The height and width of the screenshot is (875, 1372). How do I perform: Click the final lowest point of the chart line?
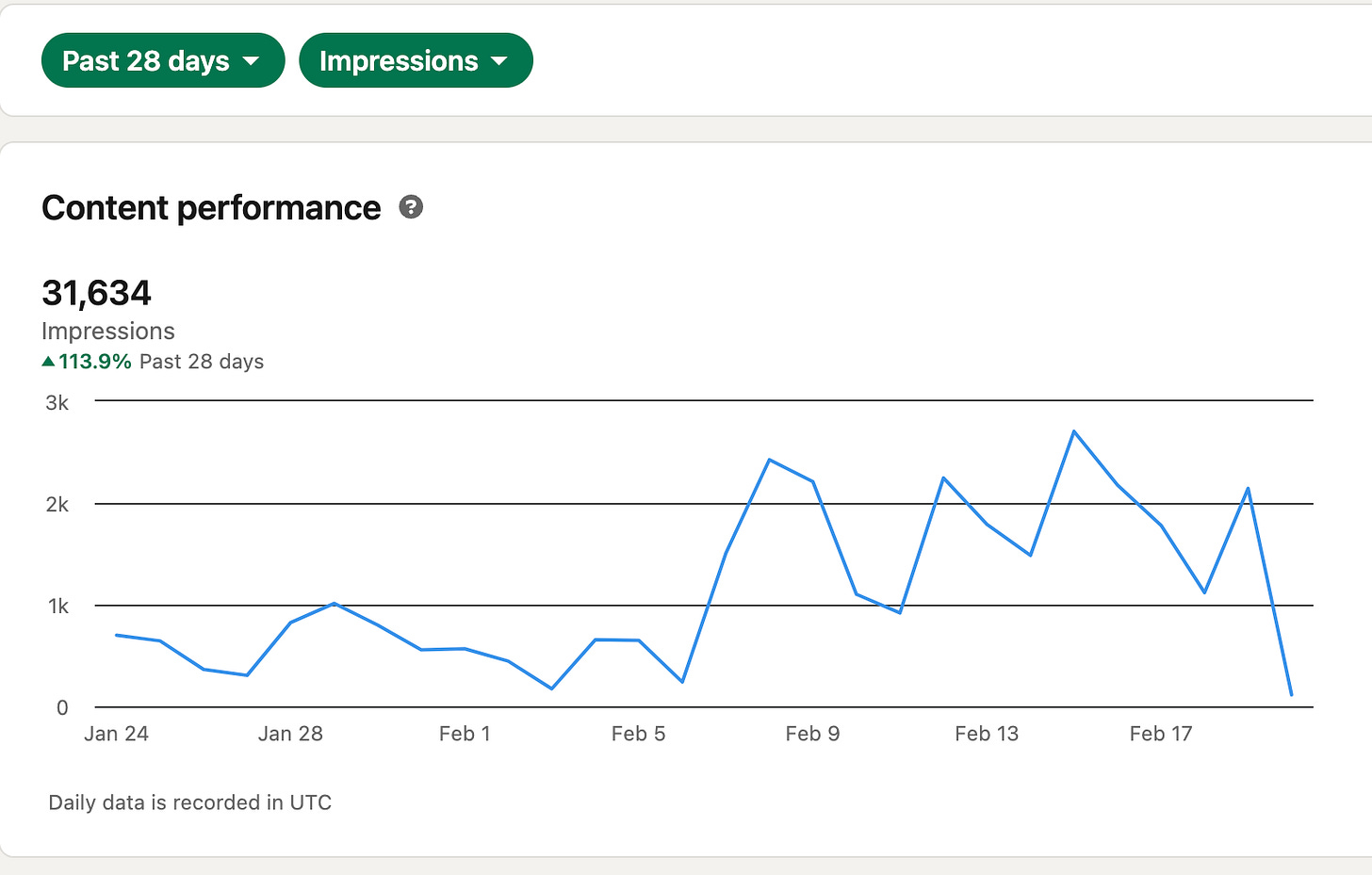[x=1291, y=695]
